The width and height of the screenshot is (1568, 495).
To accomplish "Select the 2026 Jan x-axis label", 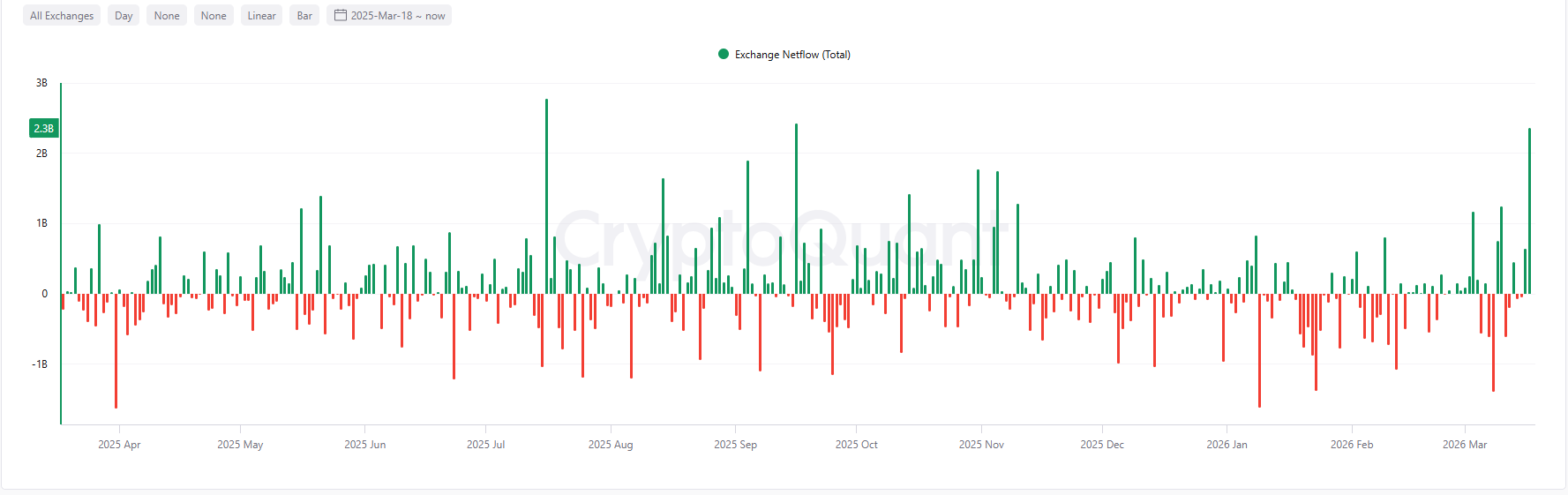I will (x=1227, y=445).
